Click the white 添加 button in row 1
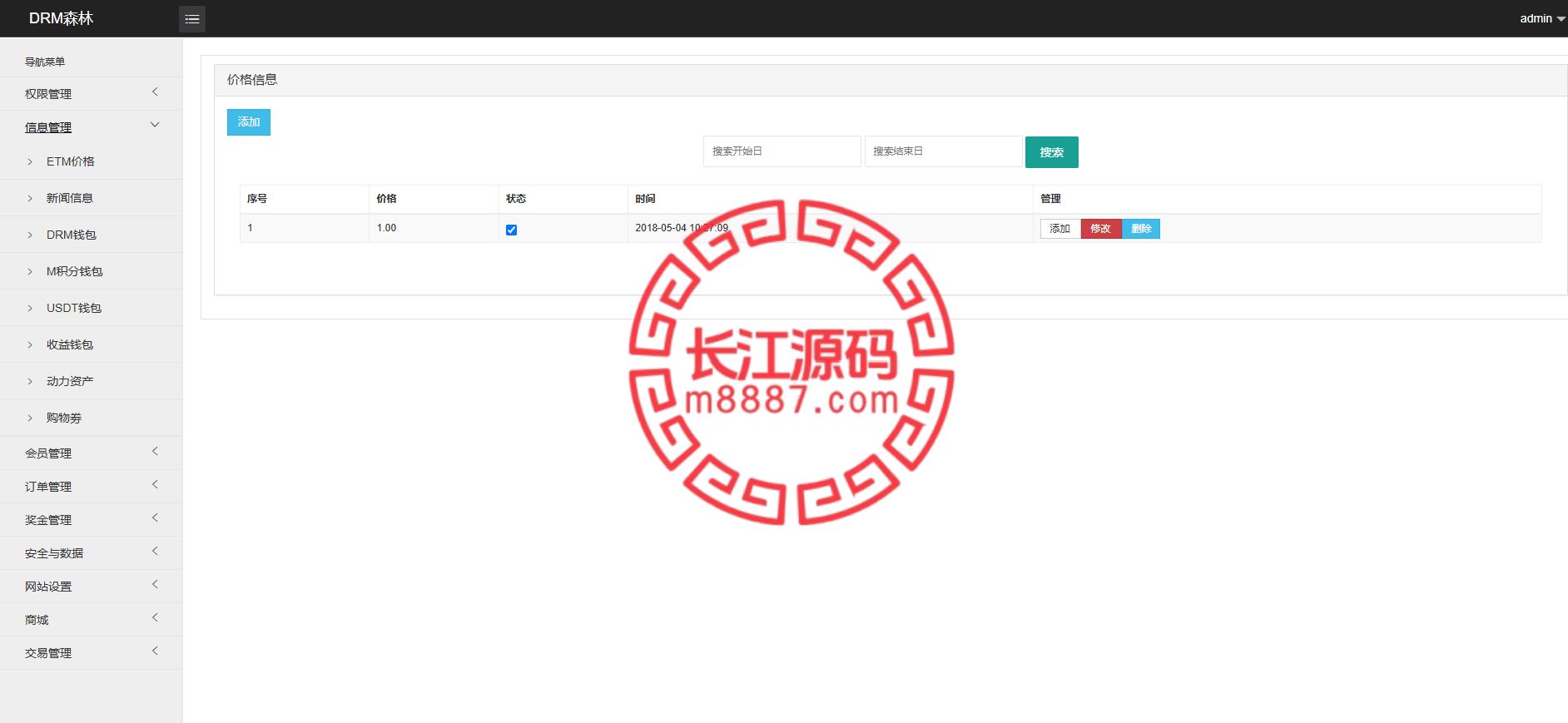Viewport: 1568px width, 723px height. click(1060, 229)
